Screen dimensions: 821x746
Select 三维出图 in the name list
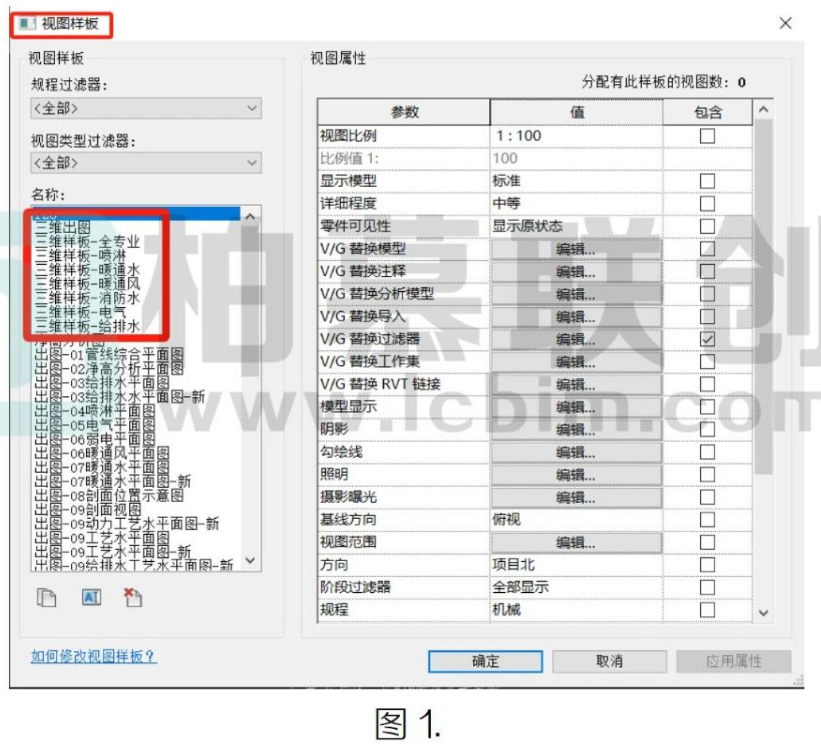point(63,228)
